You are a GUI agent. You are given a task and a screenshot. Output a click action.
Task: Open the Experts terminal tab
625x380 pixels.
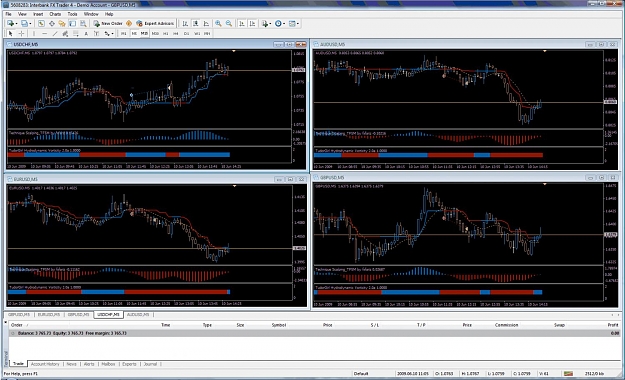coord(129,364)
